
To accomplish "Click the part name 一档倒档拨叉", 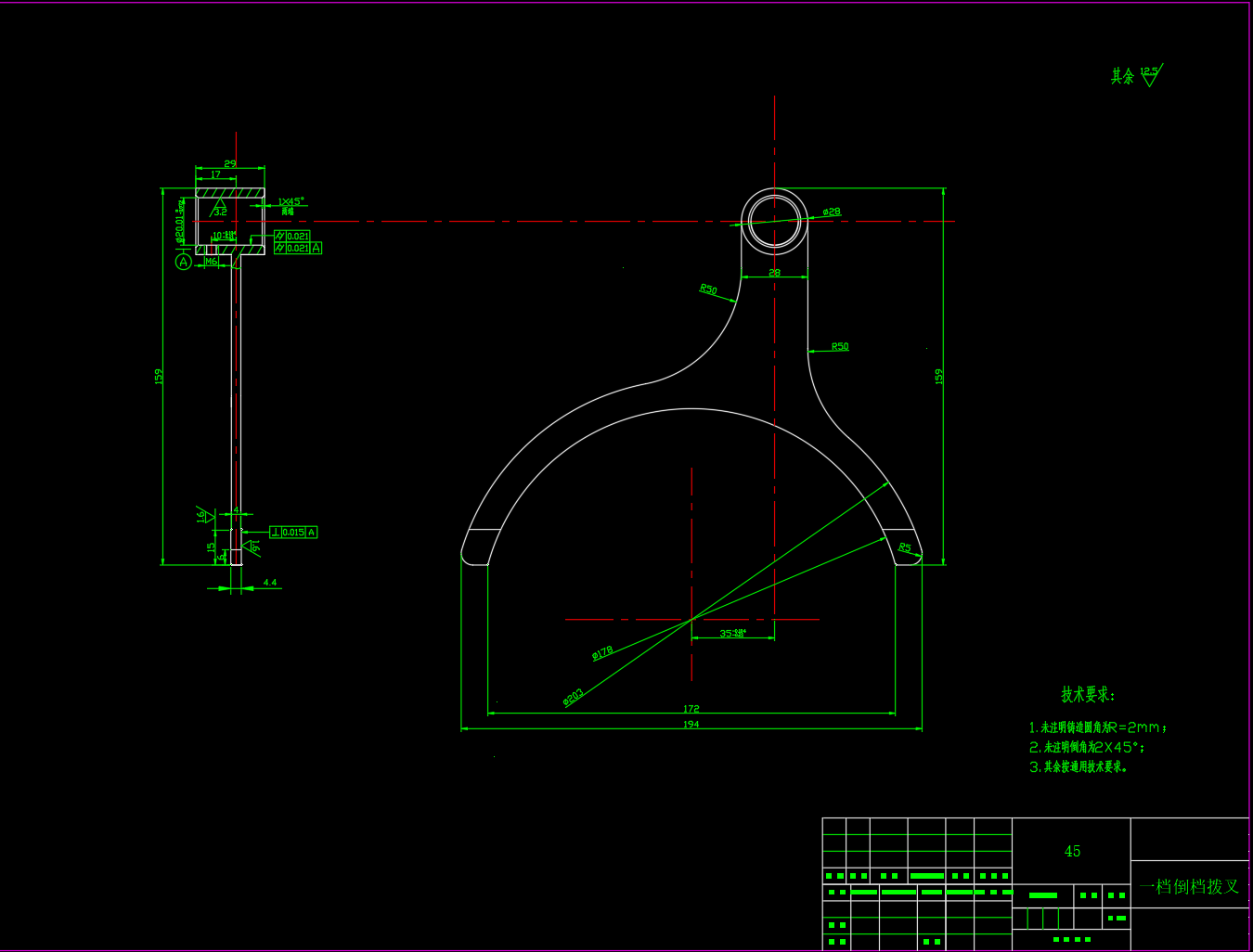I will pos(1189,886).
